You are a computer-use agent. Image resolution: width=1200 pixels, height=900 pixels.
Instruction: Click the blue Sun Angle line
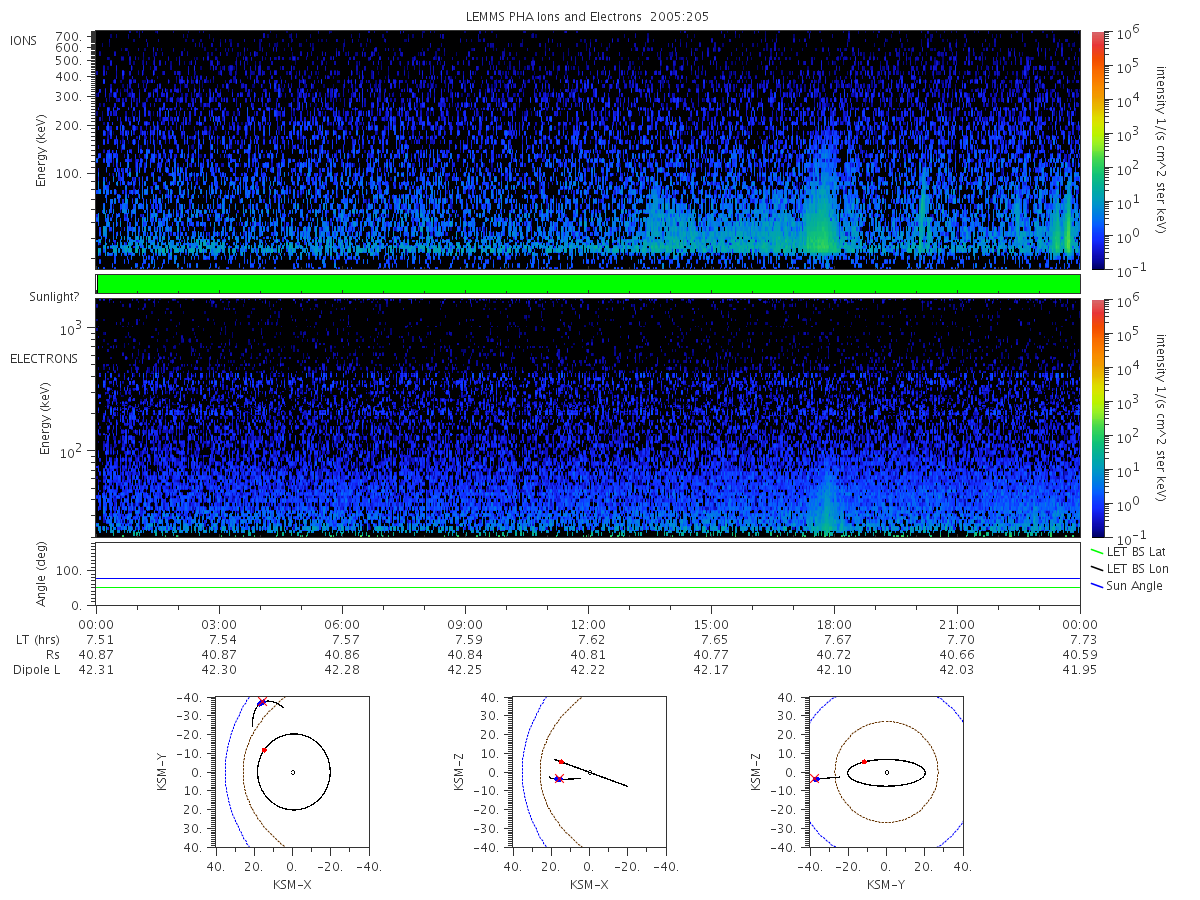pos(588,578)
